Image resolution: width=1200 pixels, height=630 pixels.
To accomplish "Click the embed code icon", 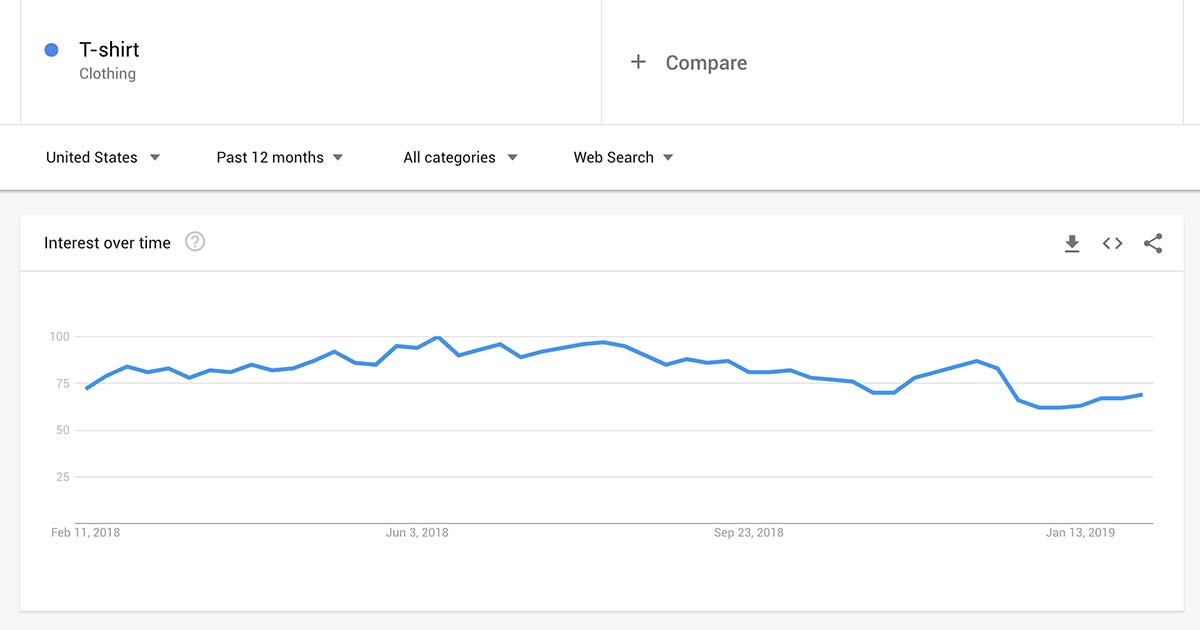I will [1112, 243].
